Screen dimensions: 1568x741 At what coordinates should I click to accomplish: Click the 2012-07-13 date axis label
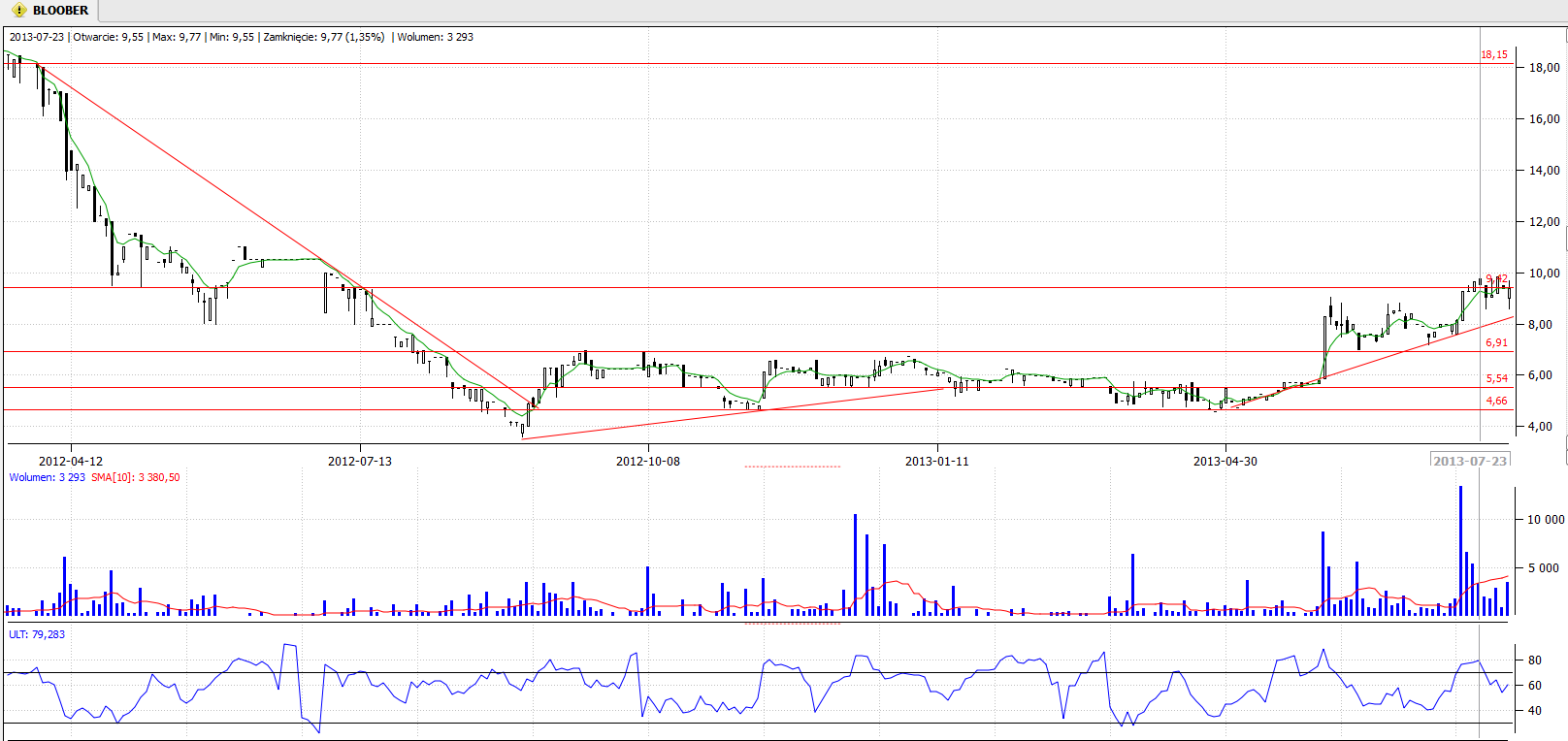click(x=359, y=461)
